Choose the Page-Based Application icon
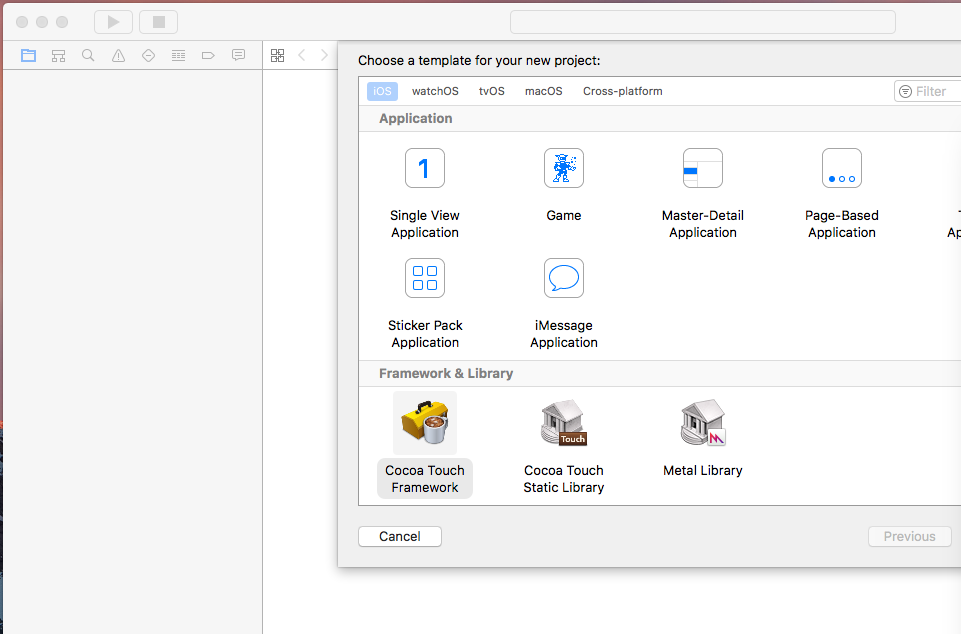This screenshot has width=961, height=634. [842, 168]
